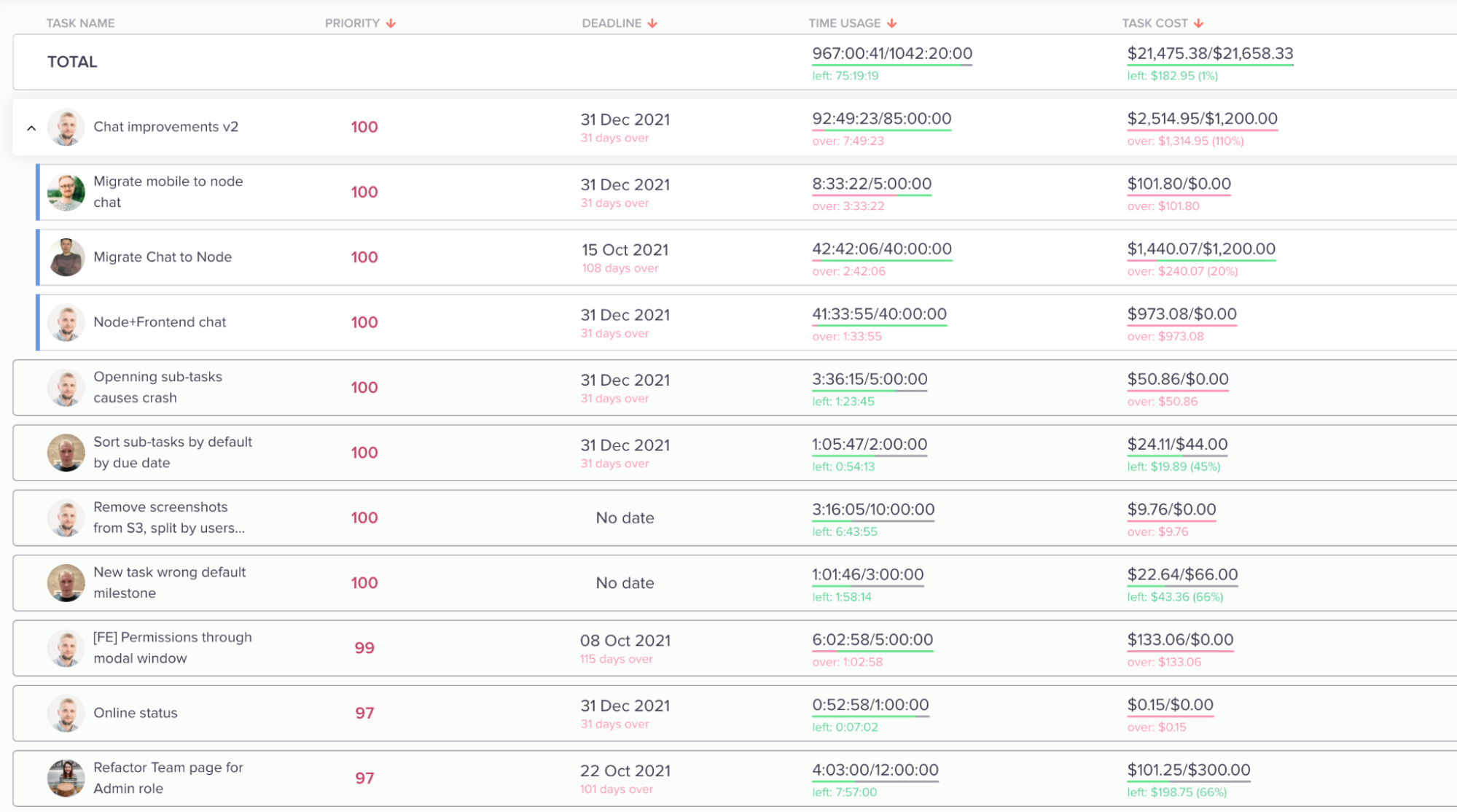Screen dimensions: 1457x812
Task: Click task cost $133.06/$0.00
Action: click(x=1180, y=640)
